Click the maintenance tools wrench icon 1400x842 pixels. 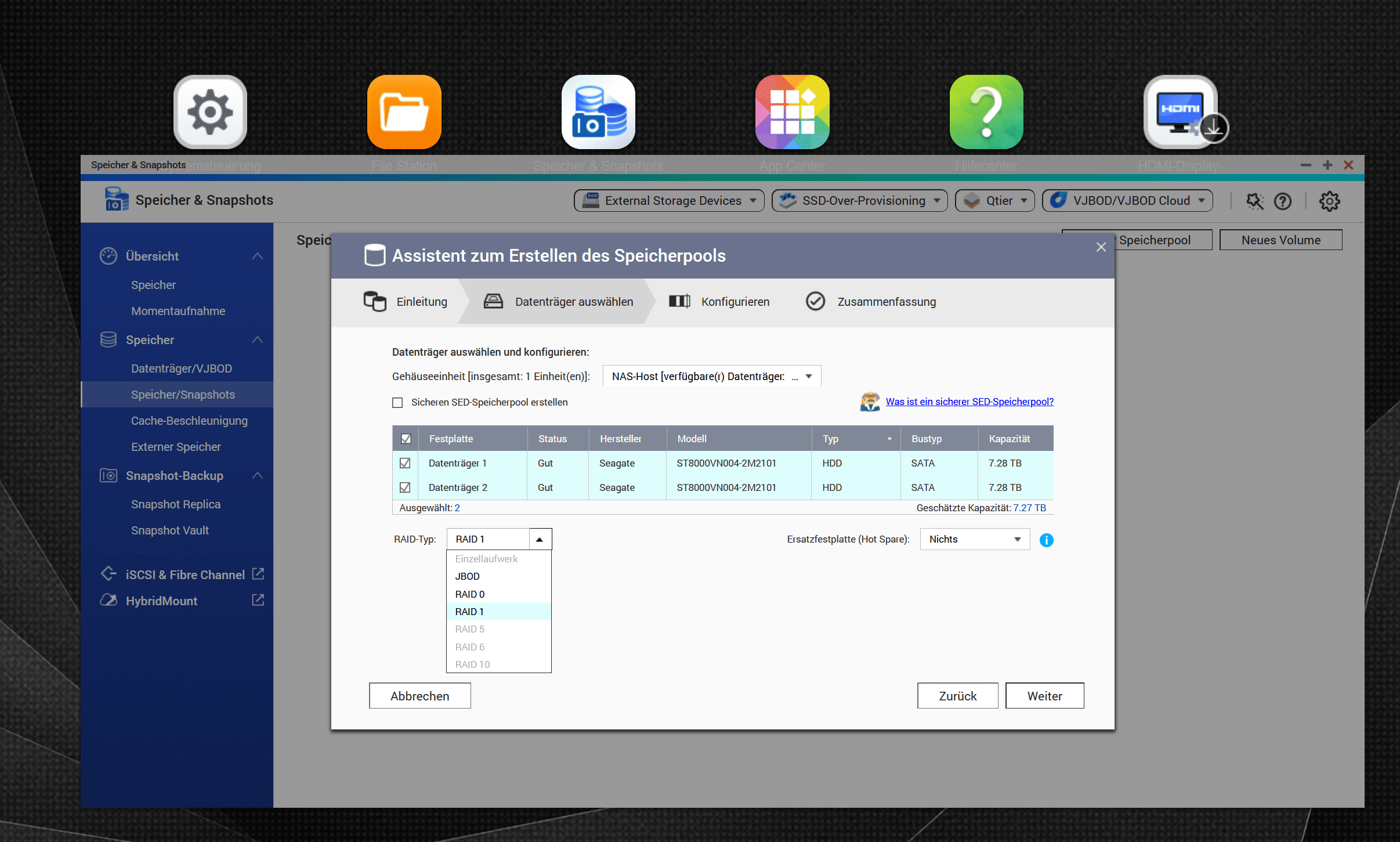coord(1254,201)
